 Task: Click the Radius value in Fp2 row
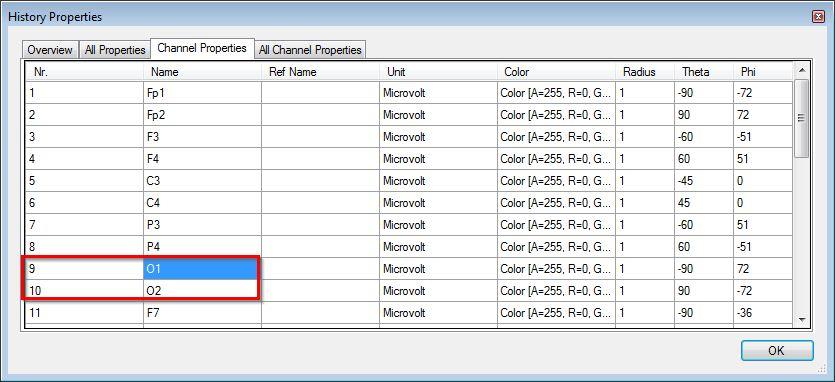(645, 115)
